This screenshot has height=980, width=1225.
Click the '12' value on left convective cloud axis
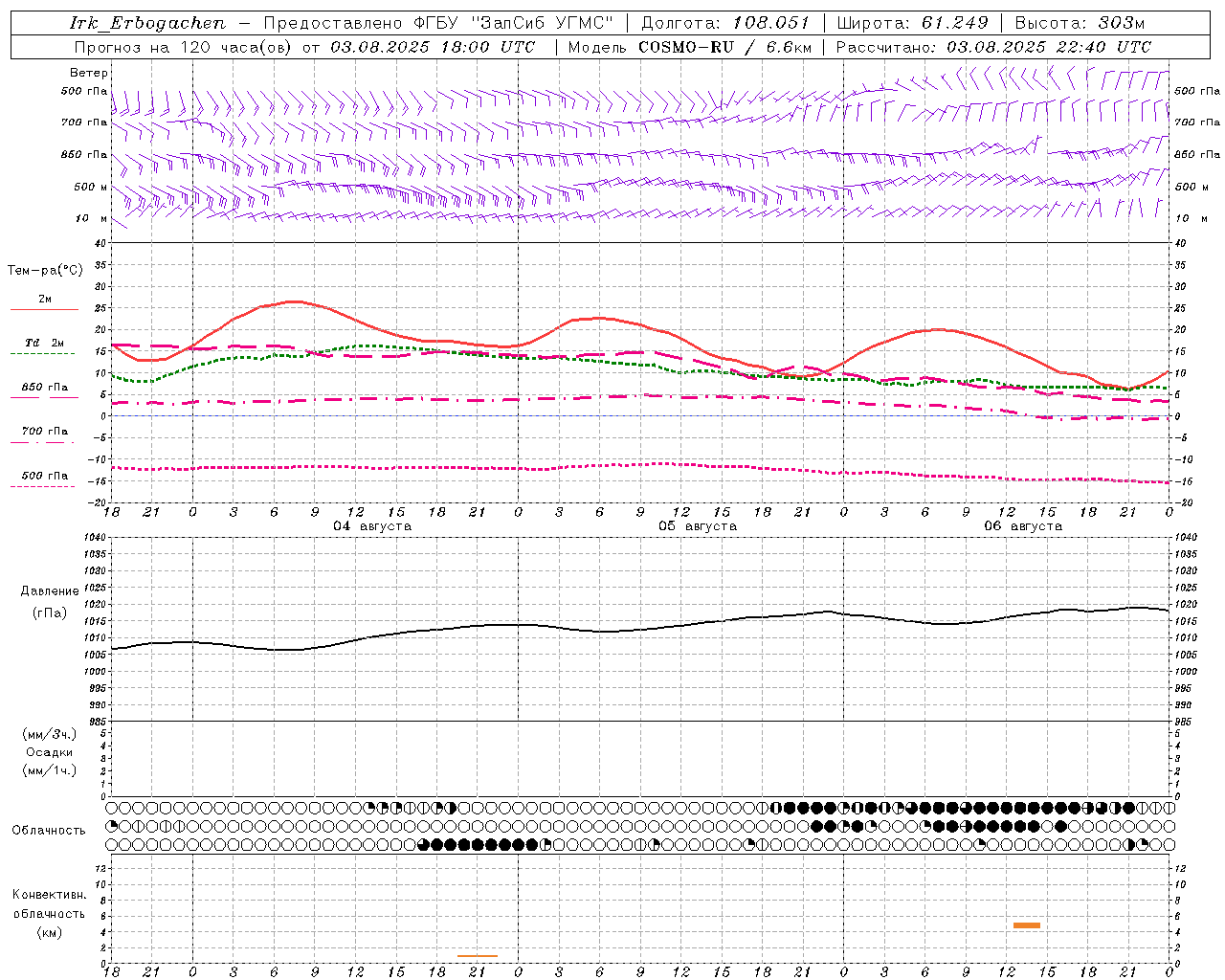(x=101, y=868)
